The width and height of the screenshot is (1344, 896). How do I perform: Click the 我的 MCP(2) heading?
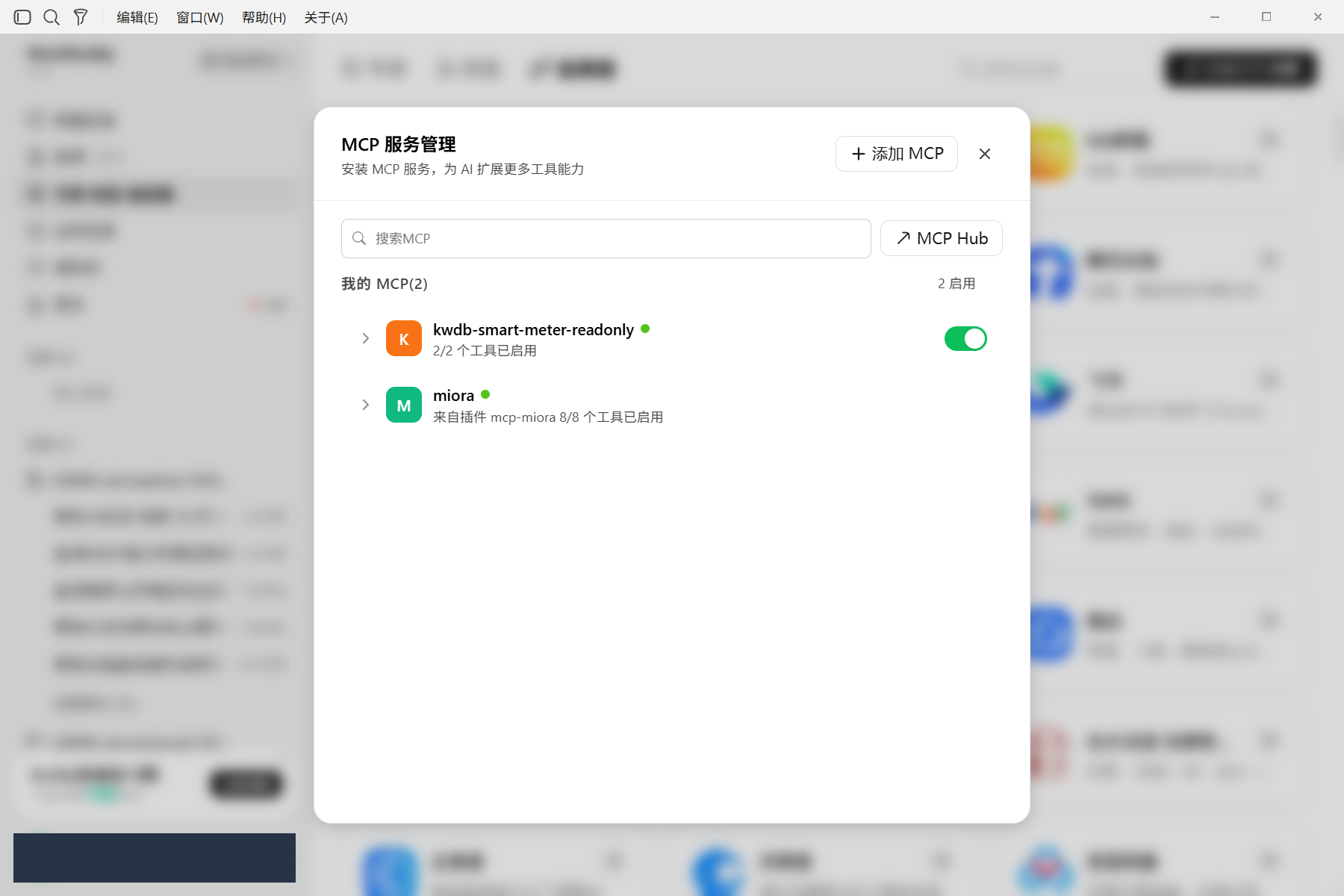tap(385, 284)
